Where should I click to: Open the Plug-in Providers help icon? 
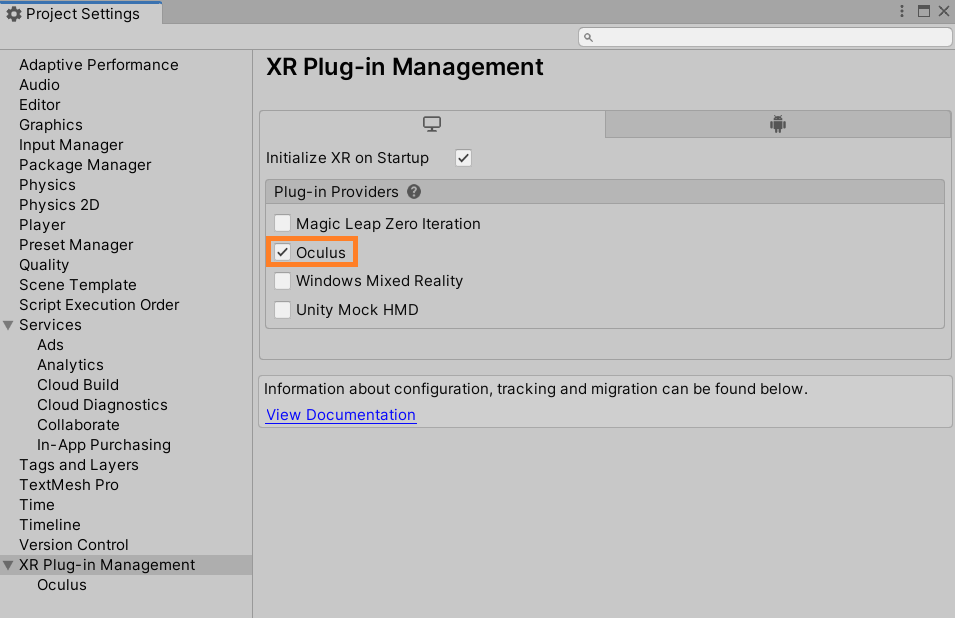tap(414, 192)
